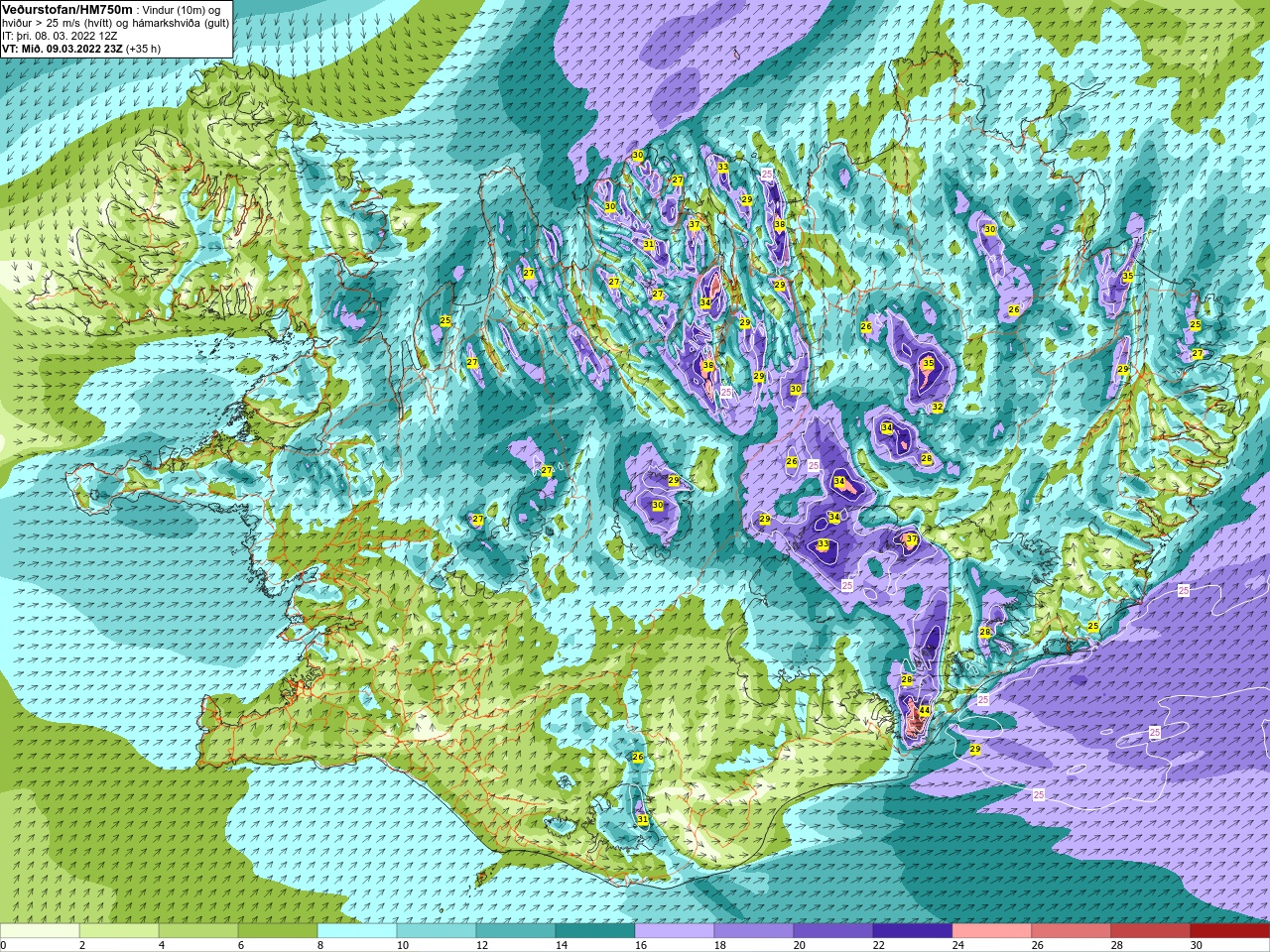Click the 6–8 m/s green legend swatch
This screenshot has height=952, width=1270.
(278, 931)
